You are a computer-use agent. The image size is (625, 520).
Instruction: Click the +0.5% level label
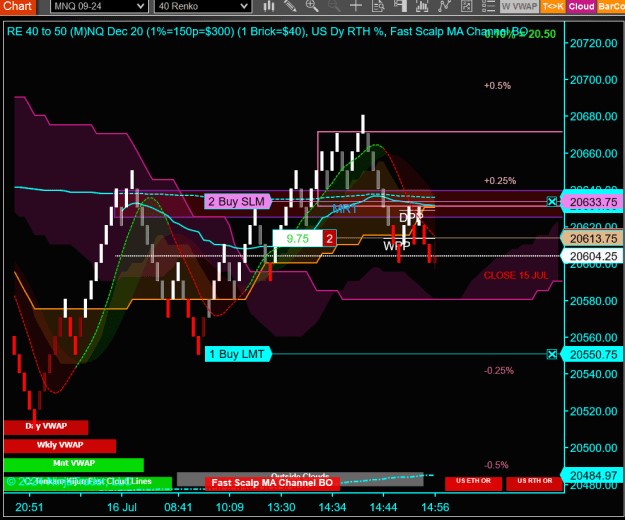497,86
